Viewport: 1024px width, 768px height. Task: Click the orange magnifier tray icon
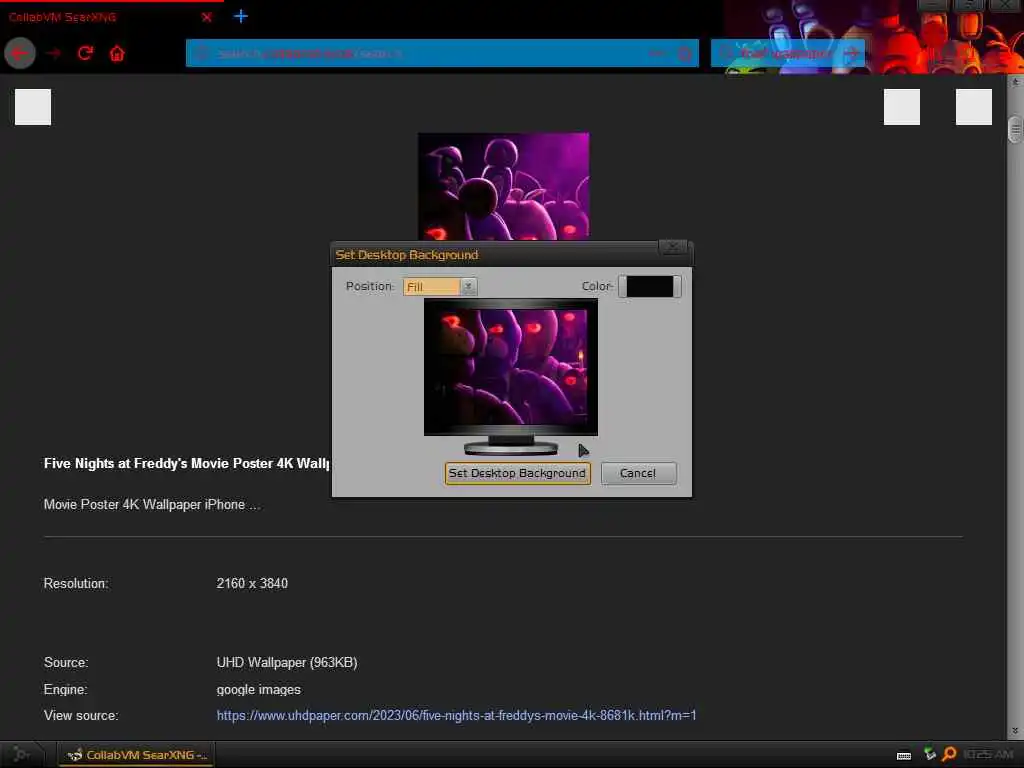949,754
